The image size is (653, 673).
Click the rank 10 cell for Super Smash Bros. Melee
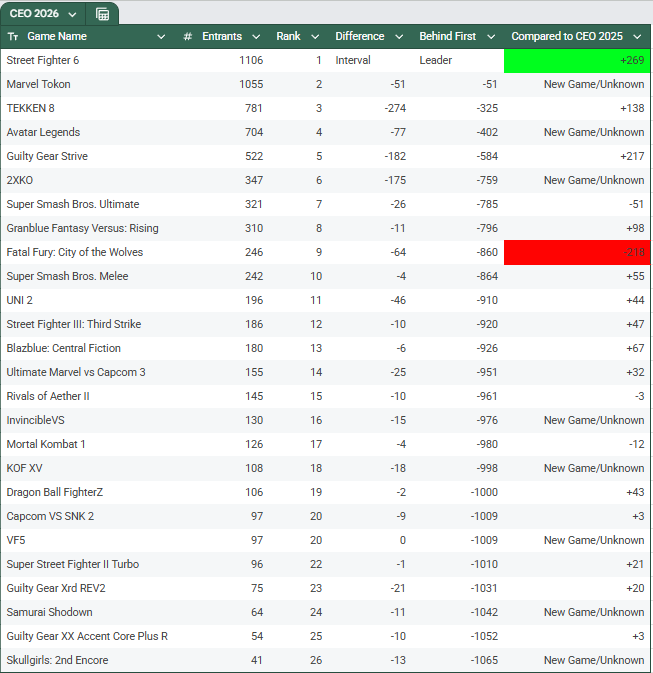coord(316,276)
